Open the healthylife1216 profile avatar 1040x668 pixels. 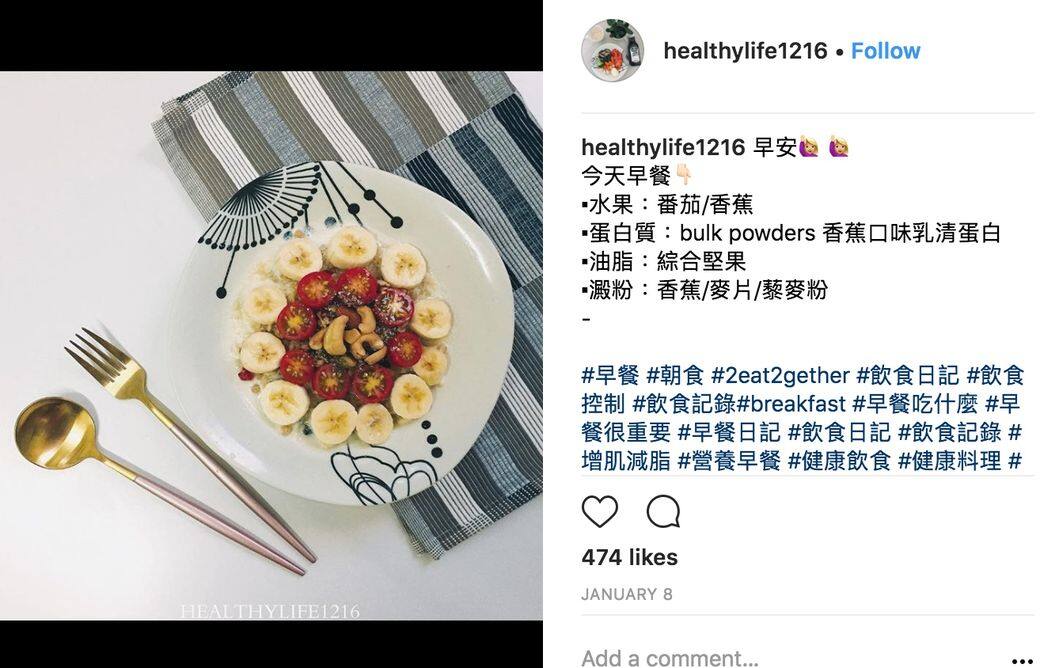pos(612,51)
